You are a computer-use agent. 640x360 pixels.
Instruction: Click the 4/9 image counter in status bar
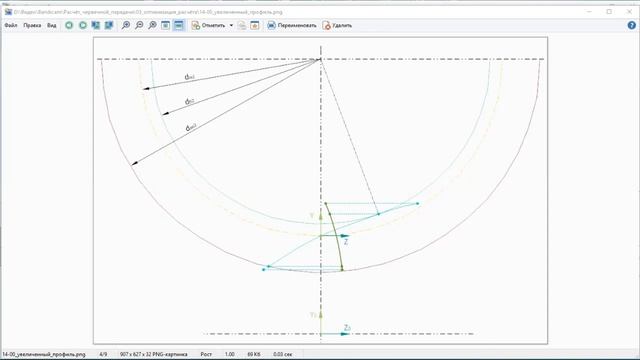tap(103, 354)
